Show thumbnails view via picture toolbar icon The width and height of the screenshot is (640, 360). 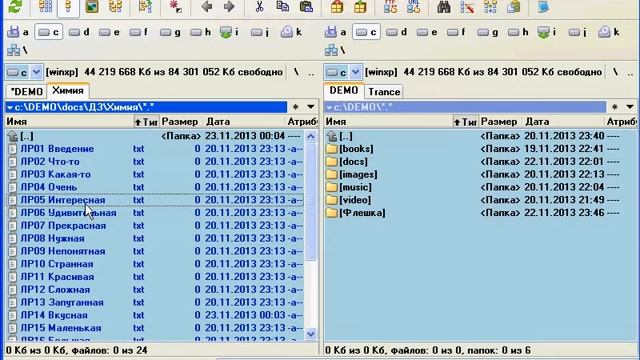pos(92,7)
